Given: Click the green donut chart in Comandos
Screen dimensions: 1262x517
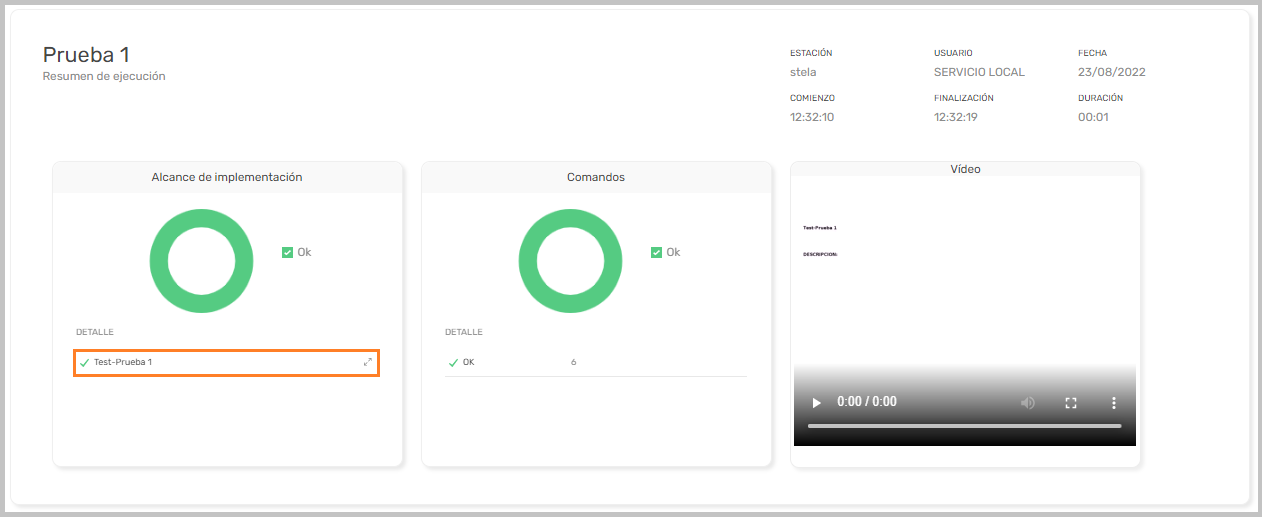Looking at the screenshot, I should click(x=570, y=260).
